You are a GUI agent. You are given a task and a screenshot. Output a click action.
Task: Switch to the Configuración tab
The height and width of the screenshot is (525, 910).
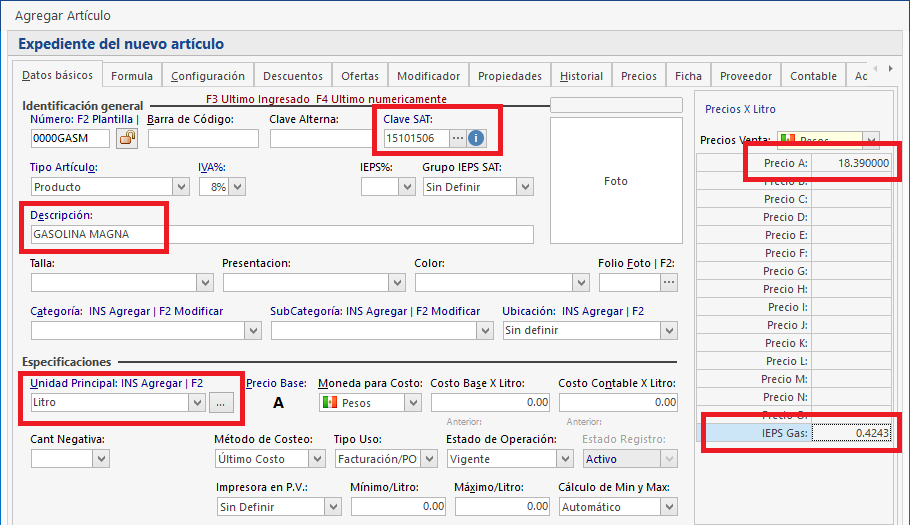tap(207, 76)
